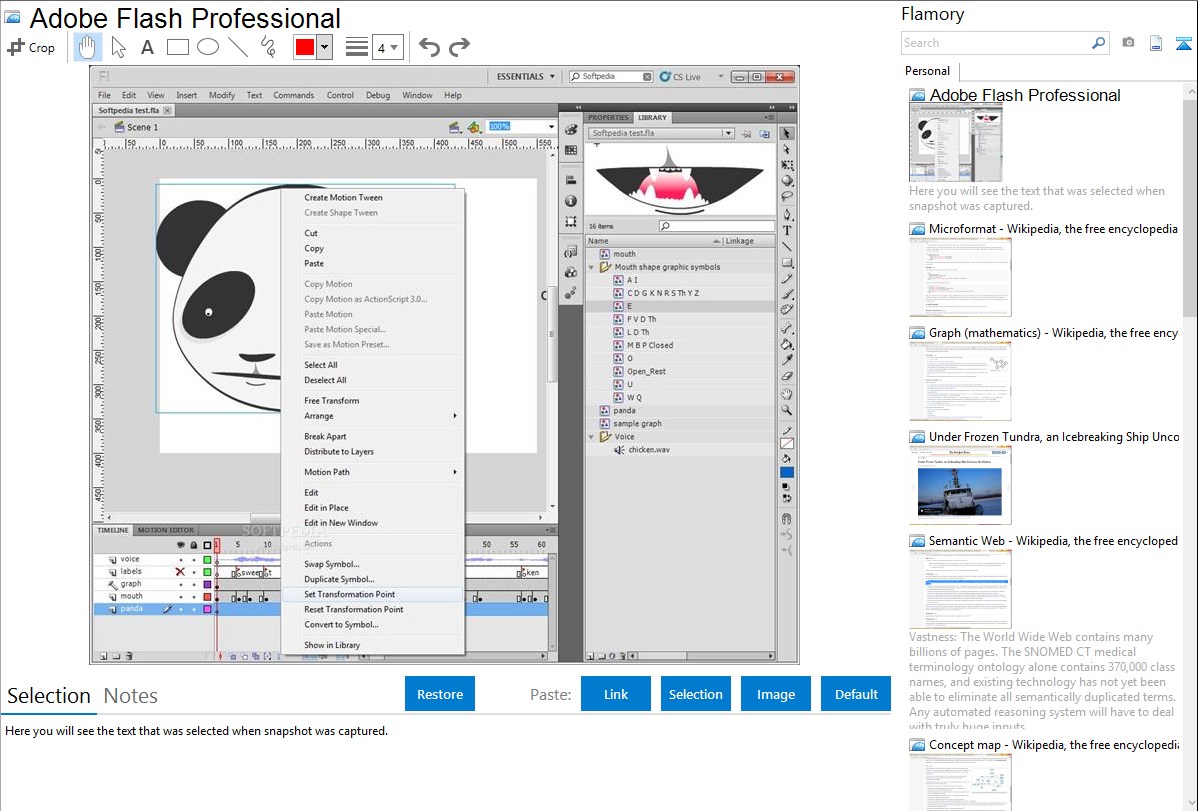
Task: Select the freehand squiggle drawing tool
Action: coord(268,47)
